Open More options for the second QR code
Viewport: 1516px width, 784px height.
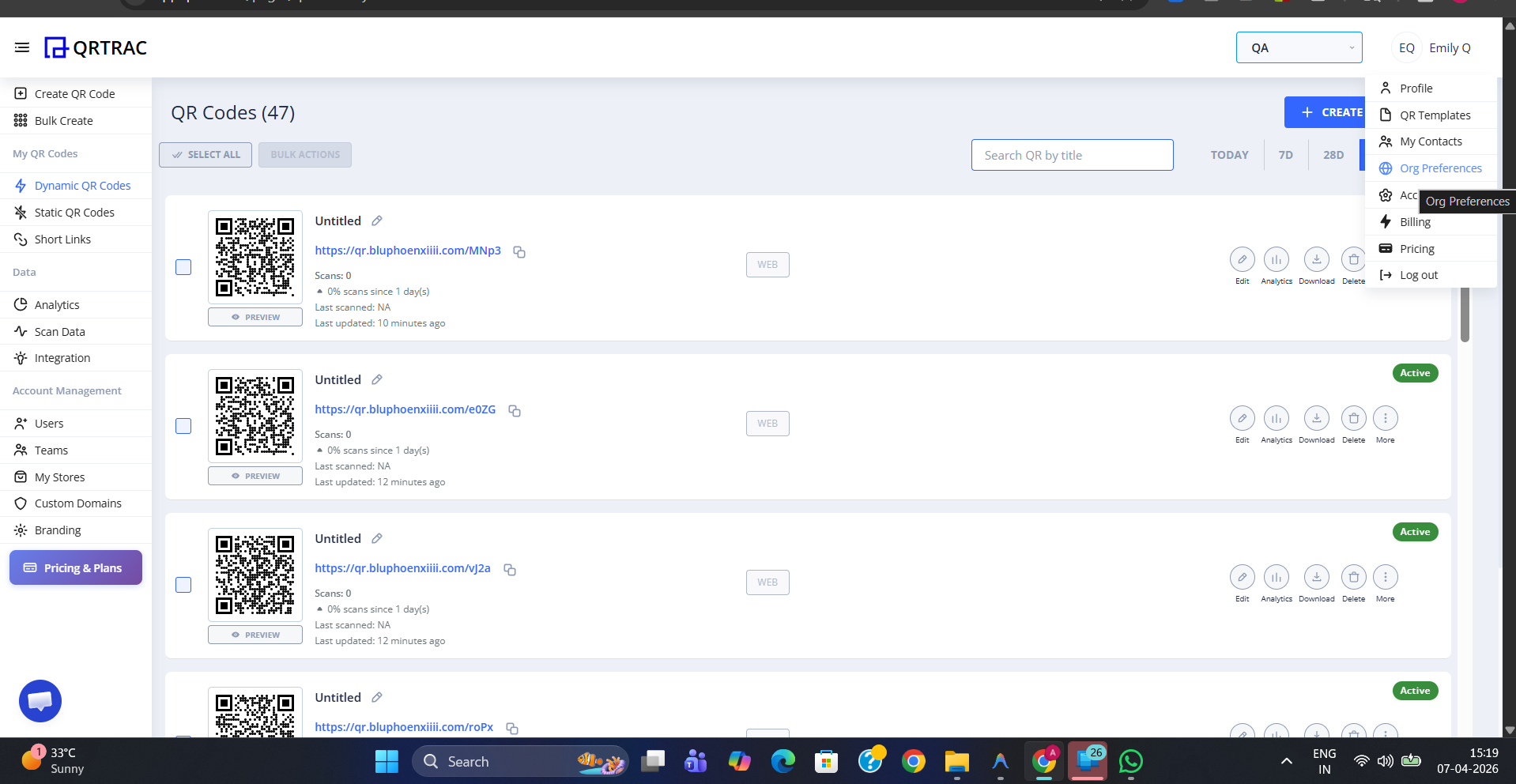pos(1385,419)
